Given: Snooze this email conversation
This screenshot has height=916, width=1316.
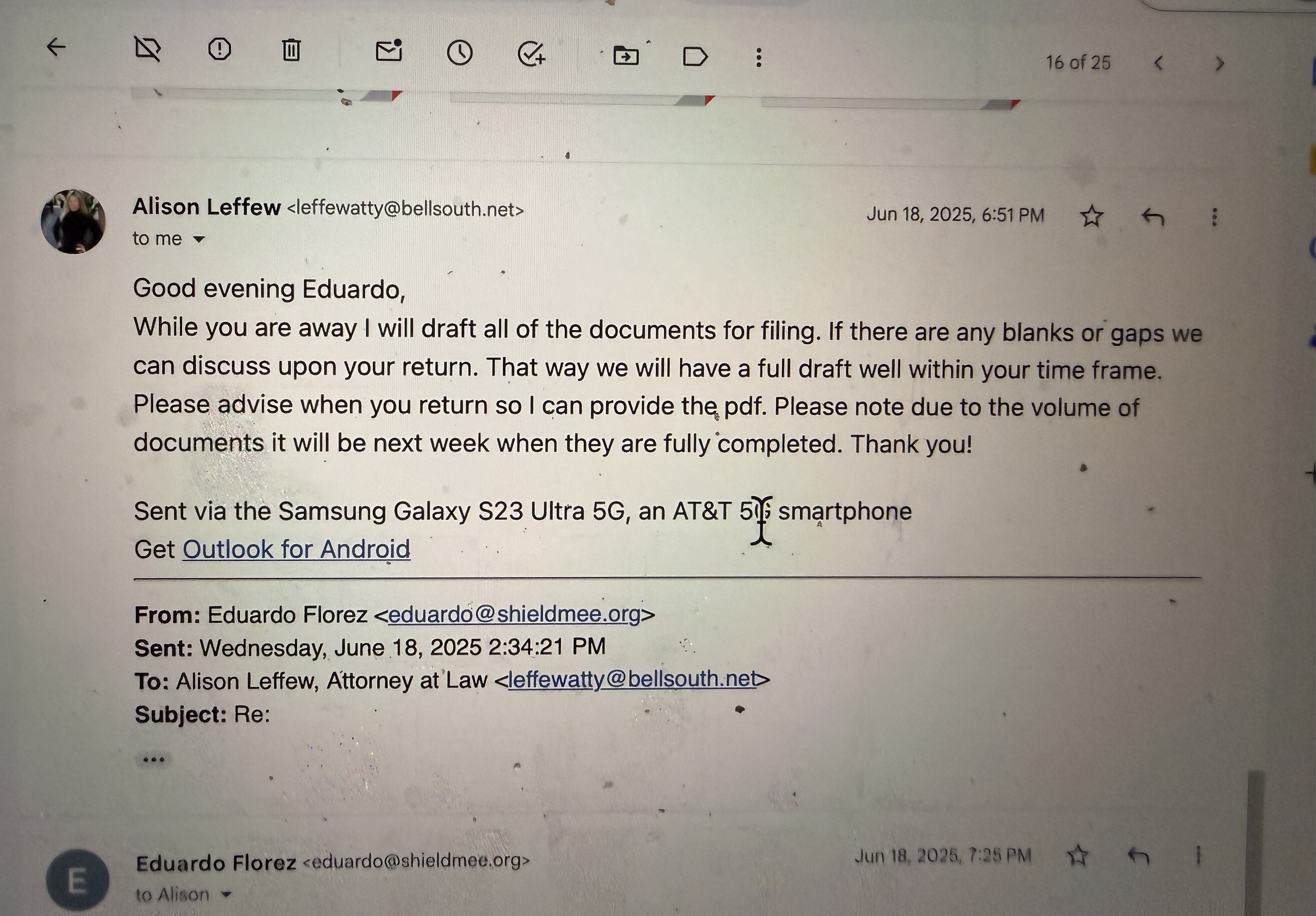Looking at the screenshot, I should click(460, 53).
